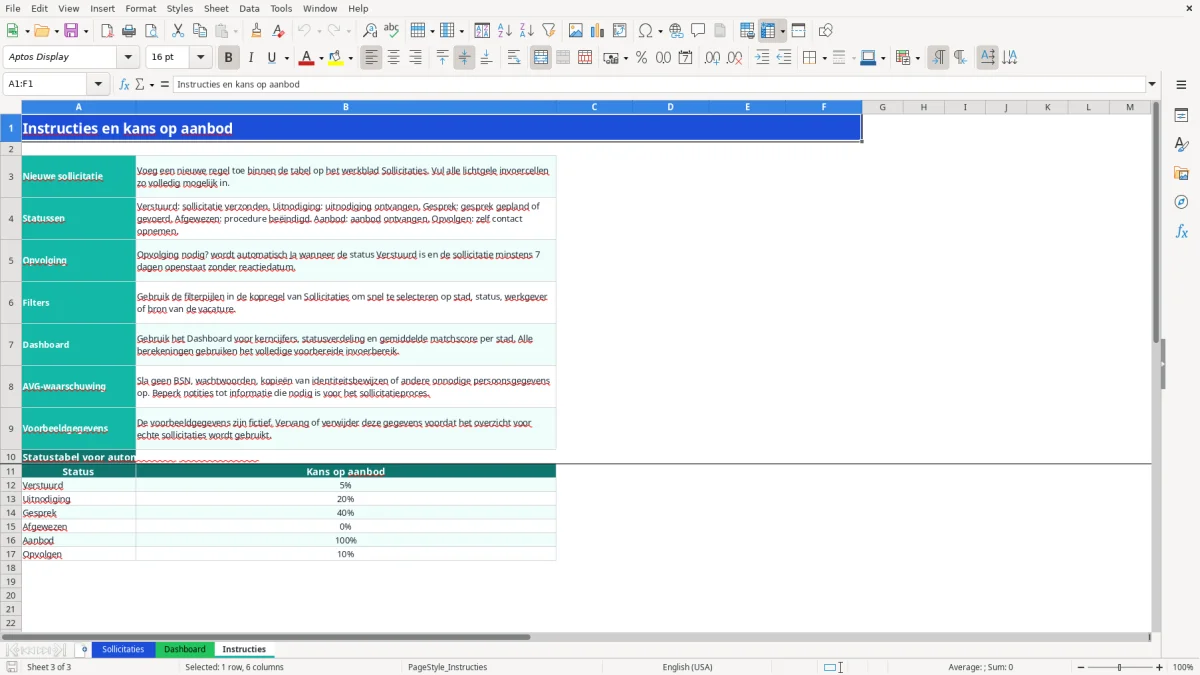Click Format as Percent icon
The height and width of the screenshot is (675, 1200).
(642, 58)
